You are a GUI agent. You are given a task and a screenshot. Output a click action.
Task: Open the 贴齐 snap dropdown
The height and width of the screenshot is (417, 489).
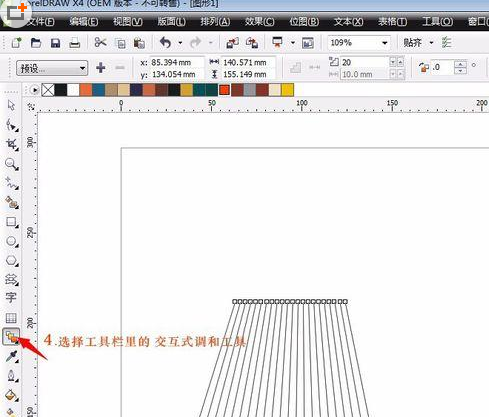click(431, 43)
